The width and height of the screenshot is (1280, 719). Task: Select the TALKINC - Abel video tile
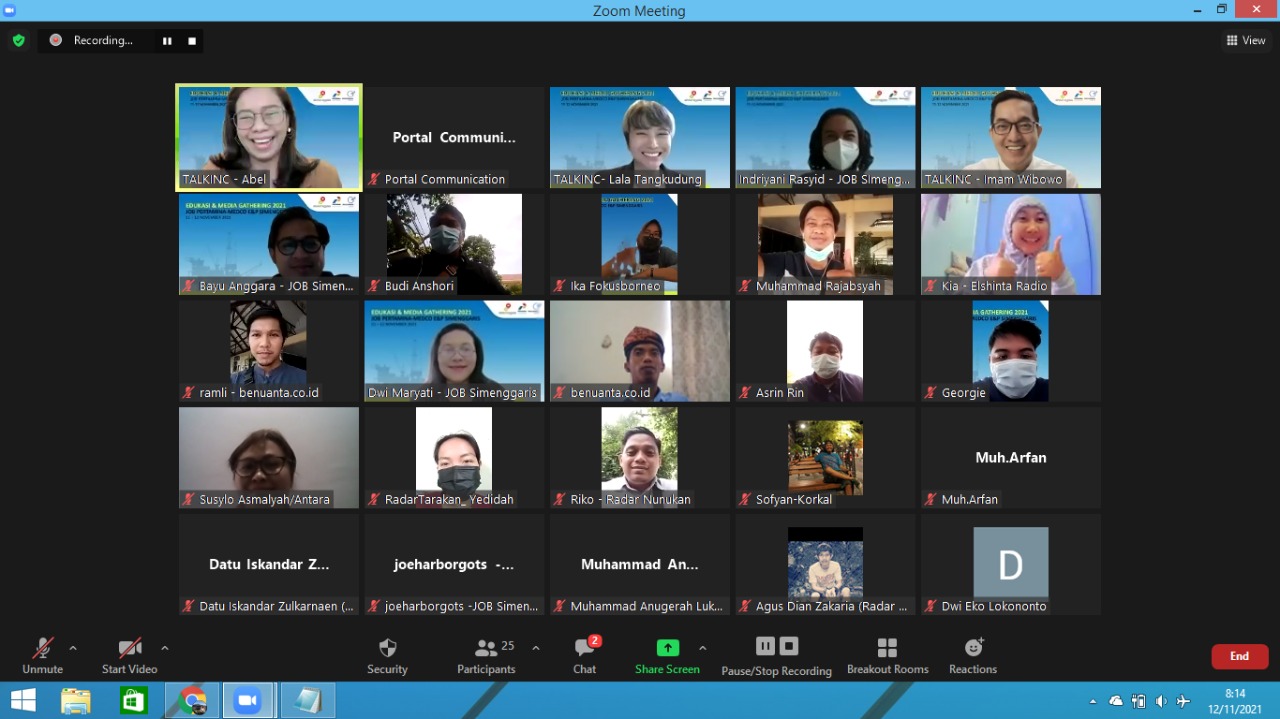coord(269,137)
